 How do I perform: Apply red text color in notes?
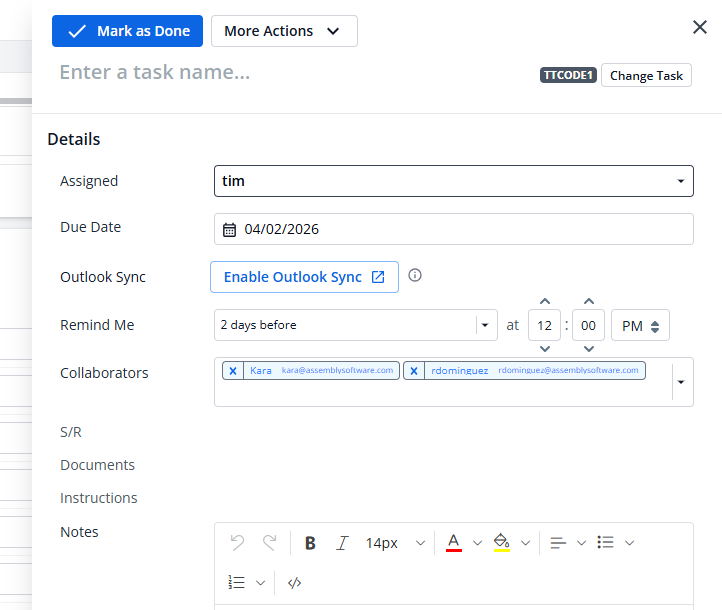click(x=453, y=542)
